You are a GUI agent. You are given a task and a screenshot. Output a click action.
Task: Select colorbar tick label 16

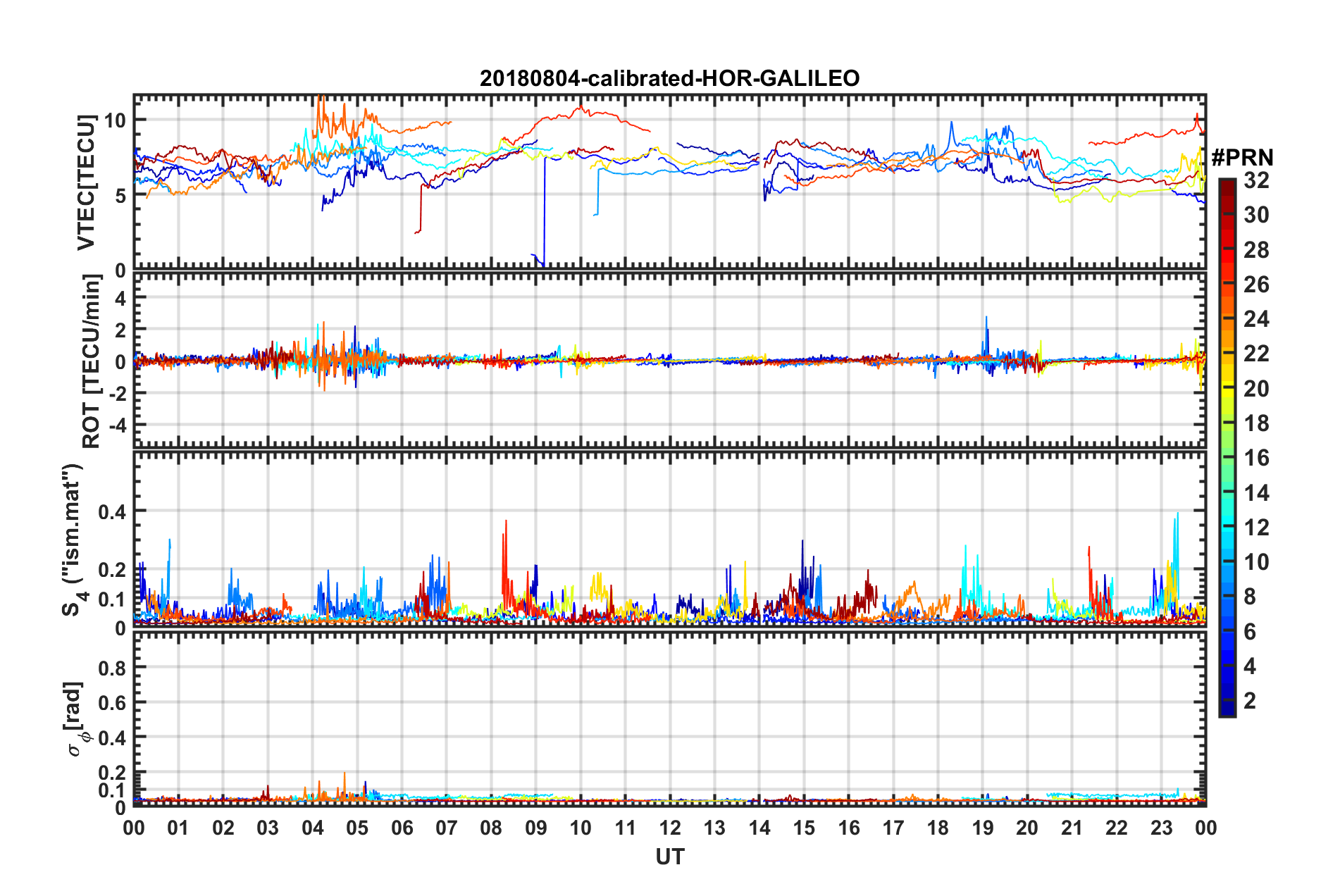pyautogui.click(x=1256, y=458)
